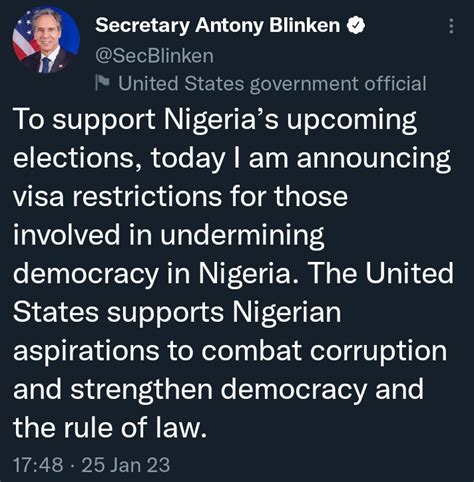Click the phrase 'To support Nigeria's upcoming'
474x482 pixels.
click(215, 121)
